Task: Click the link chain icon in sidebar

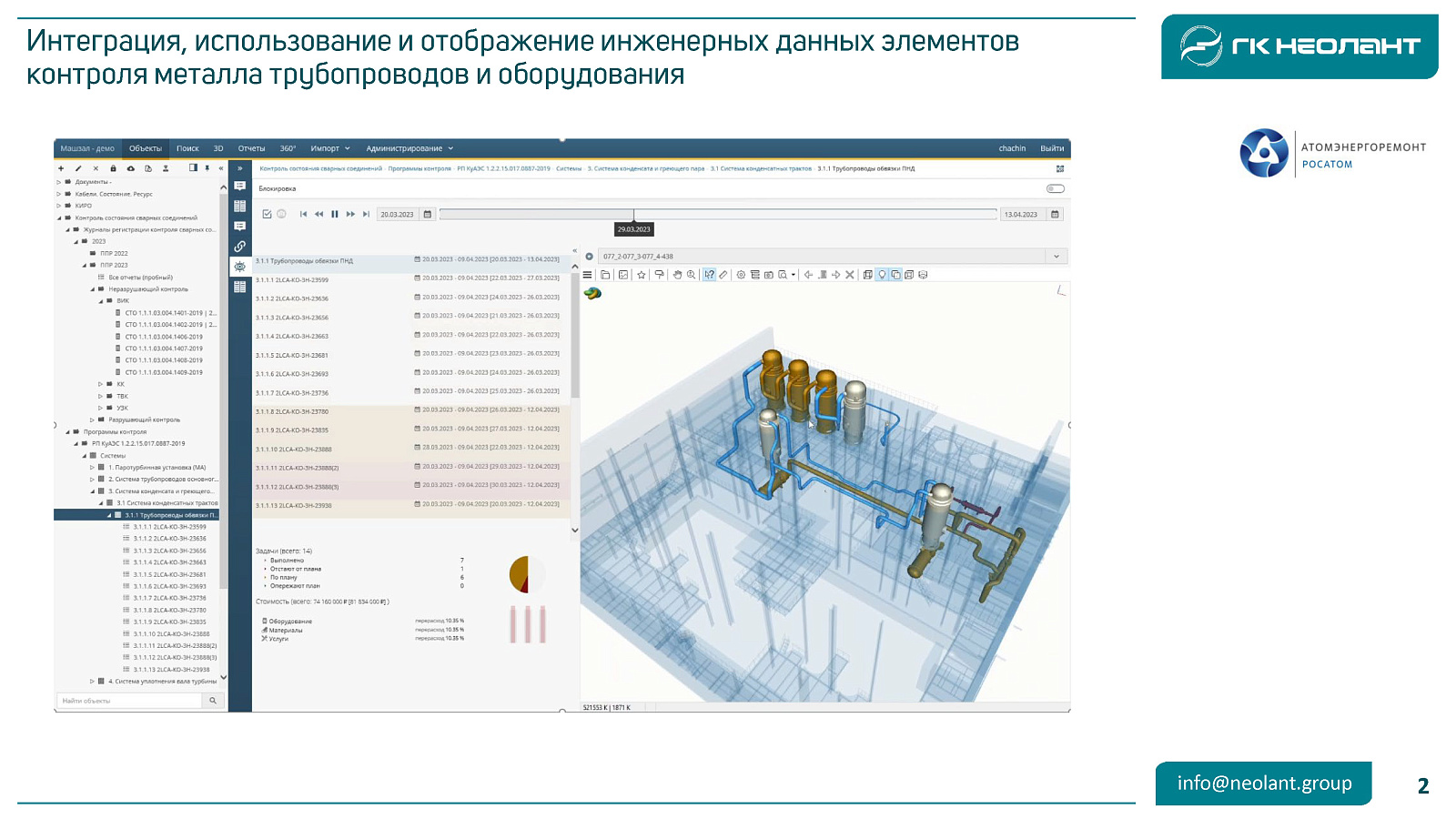Action: click(239, 247)
